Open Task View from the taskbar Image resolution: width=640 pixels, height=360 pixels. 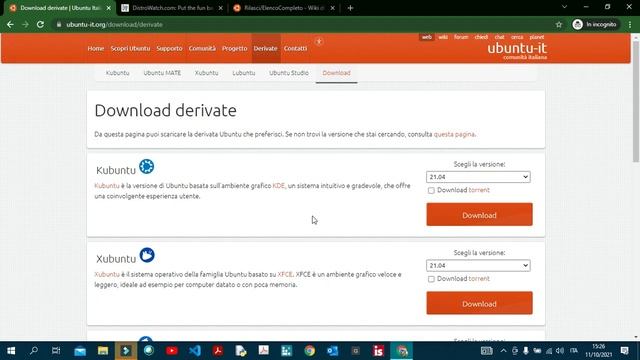pos(56,351)
